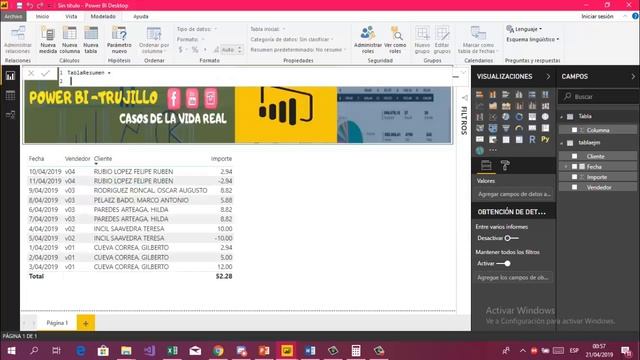Click the YouTube icon in the banner
This screenshot has width=640, height=360.
point(192,98)
